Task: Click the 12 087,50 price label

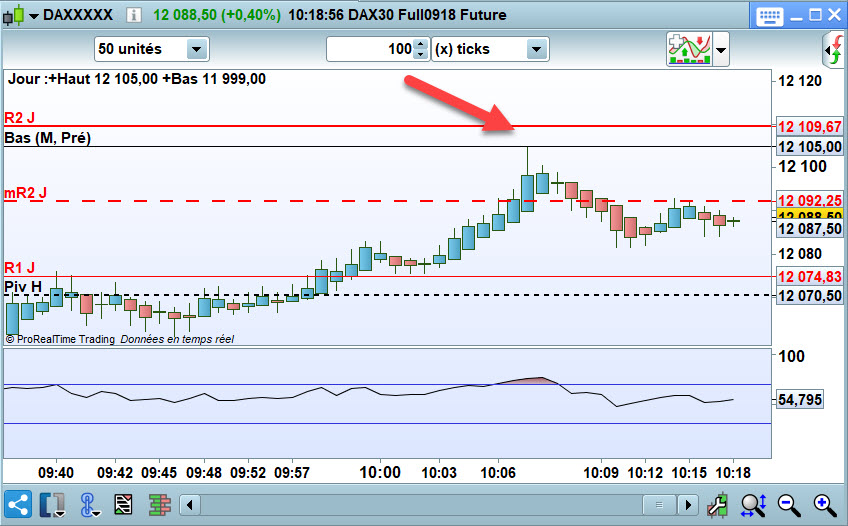Action: click(809, 229)
